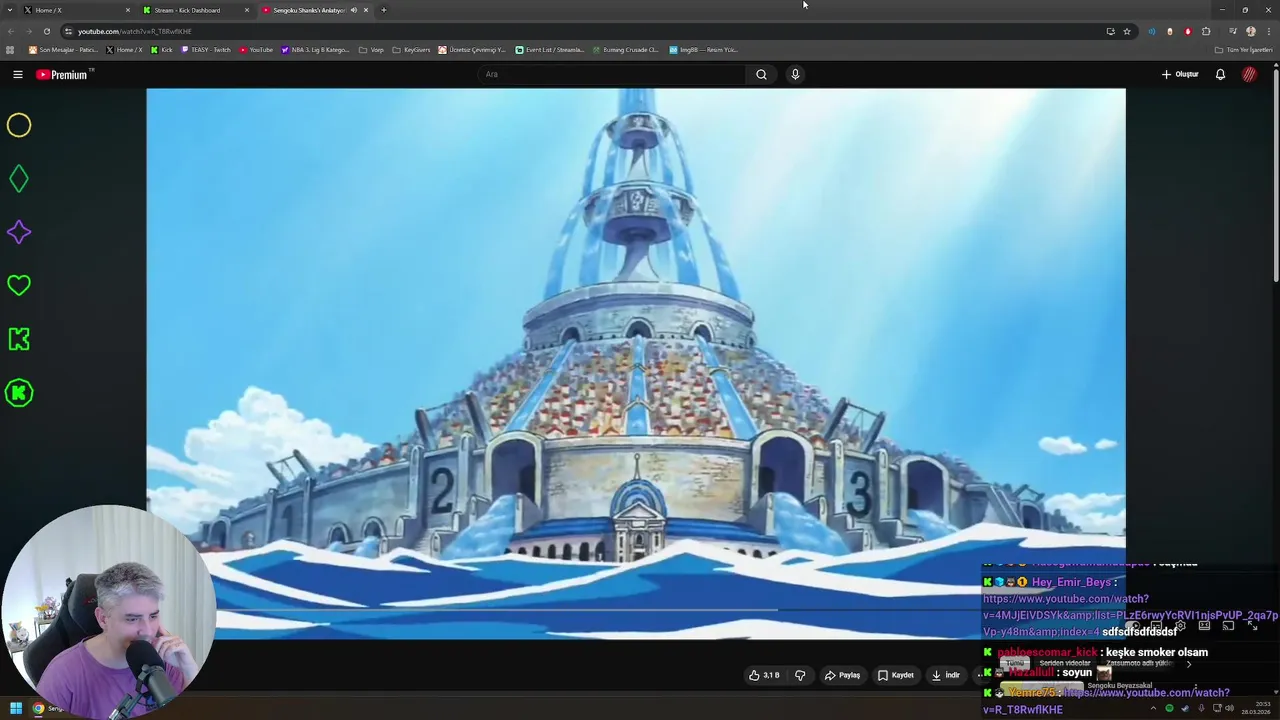Click the YouTube search input field
1280x720 pixels.
click(610, 74)
